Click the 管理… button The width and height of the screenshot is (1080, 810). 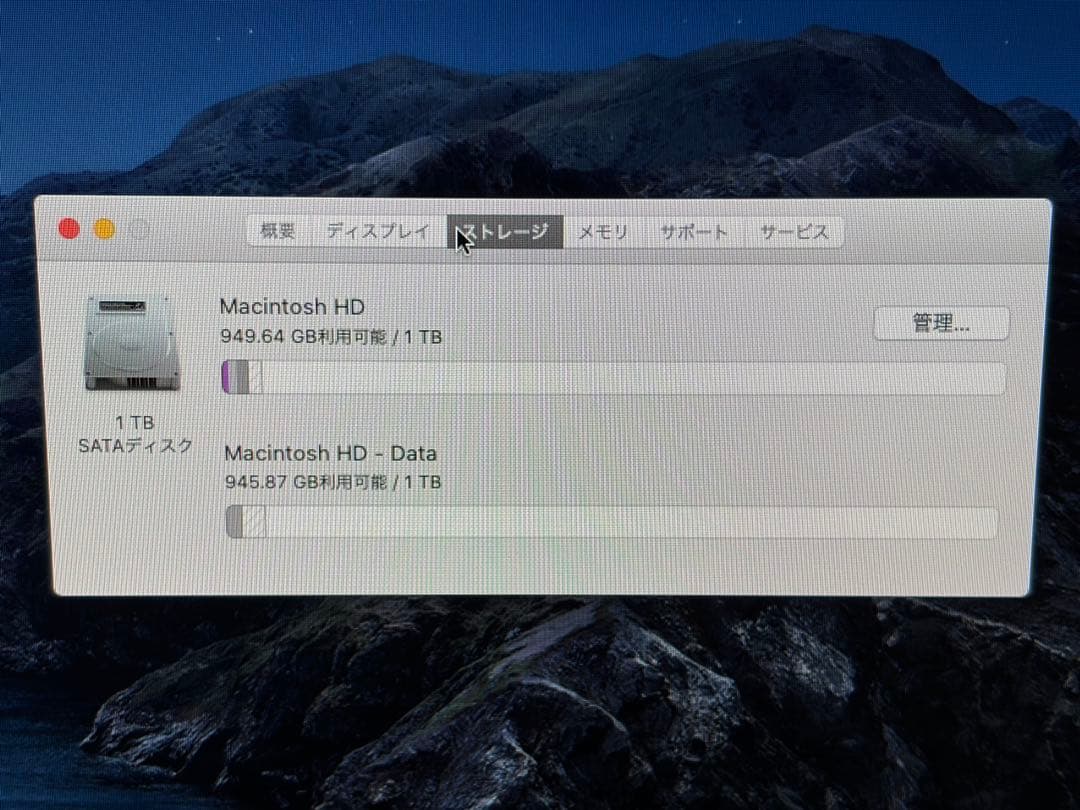941,322
